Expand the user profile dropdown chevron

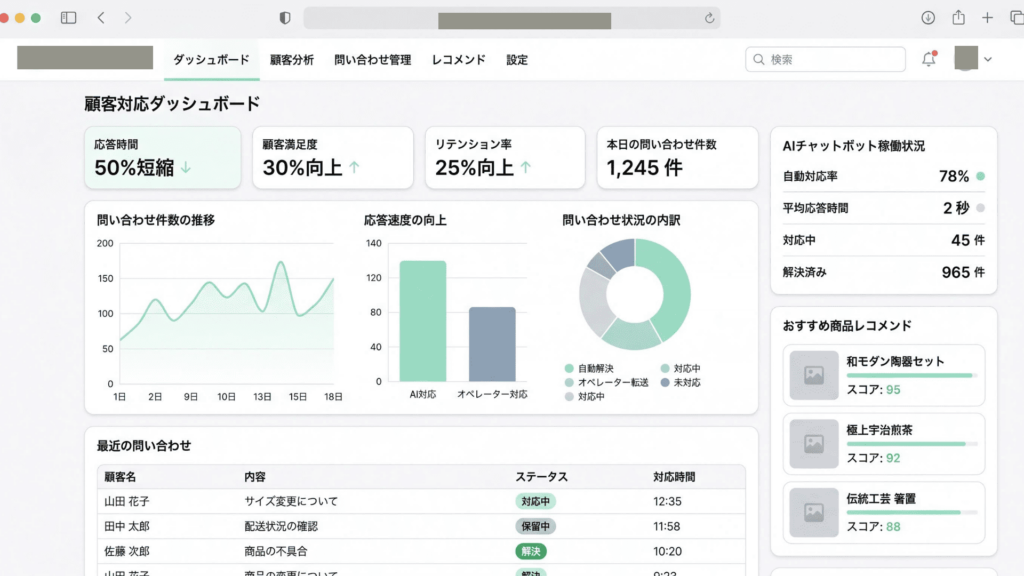(x=988, y=59)
